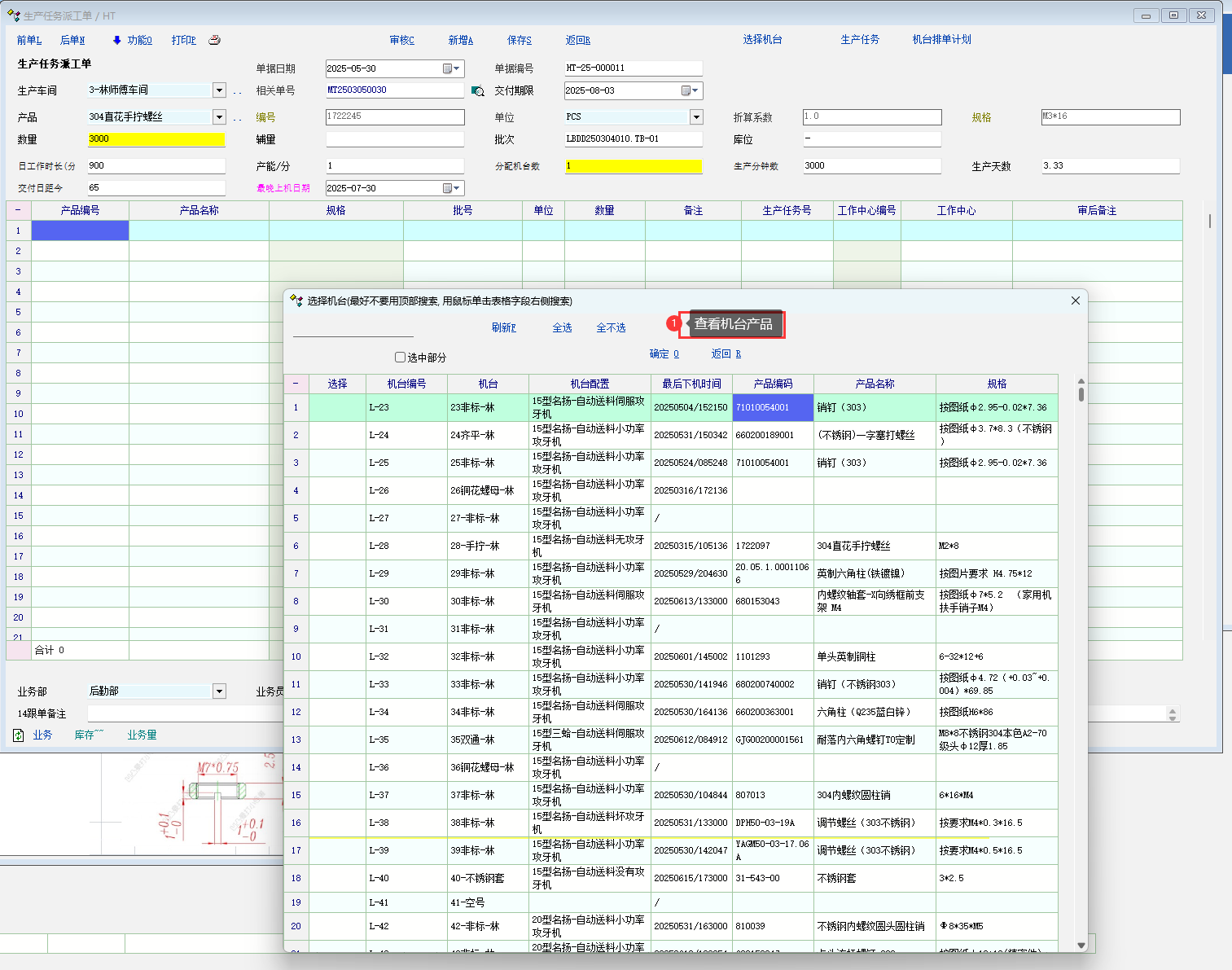Open the 机台排单计划 menu item
The width and height of the screenshot is (1232, 970).
coord(941,40)
